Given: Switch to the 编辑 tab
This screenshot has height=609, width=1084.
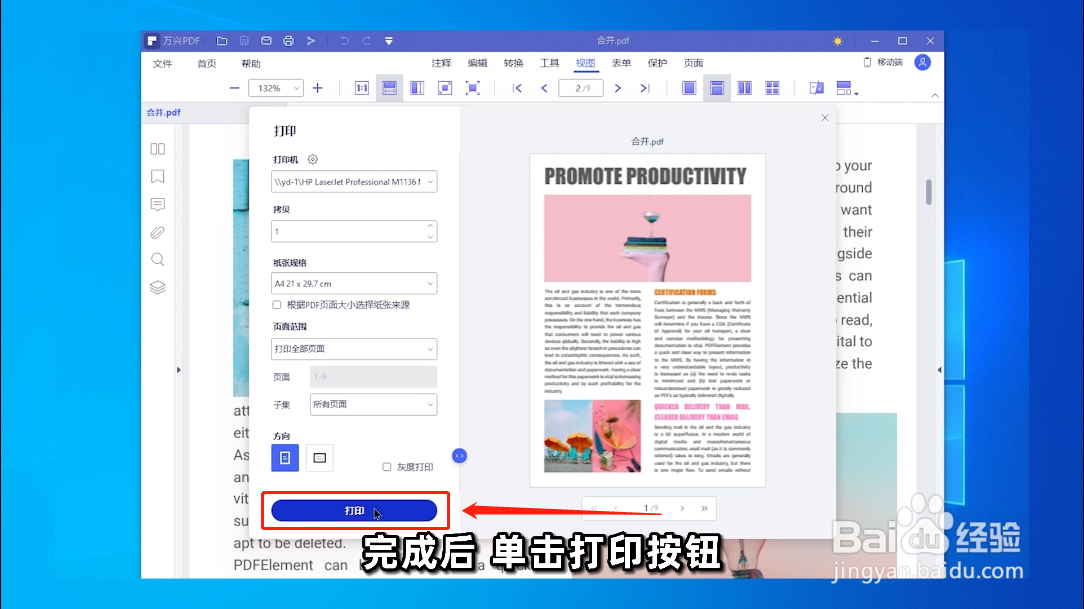Looking at the screenshot, I should coord(477,63).
